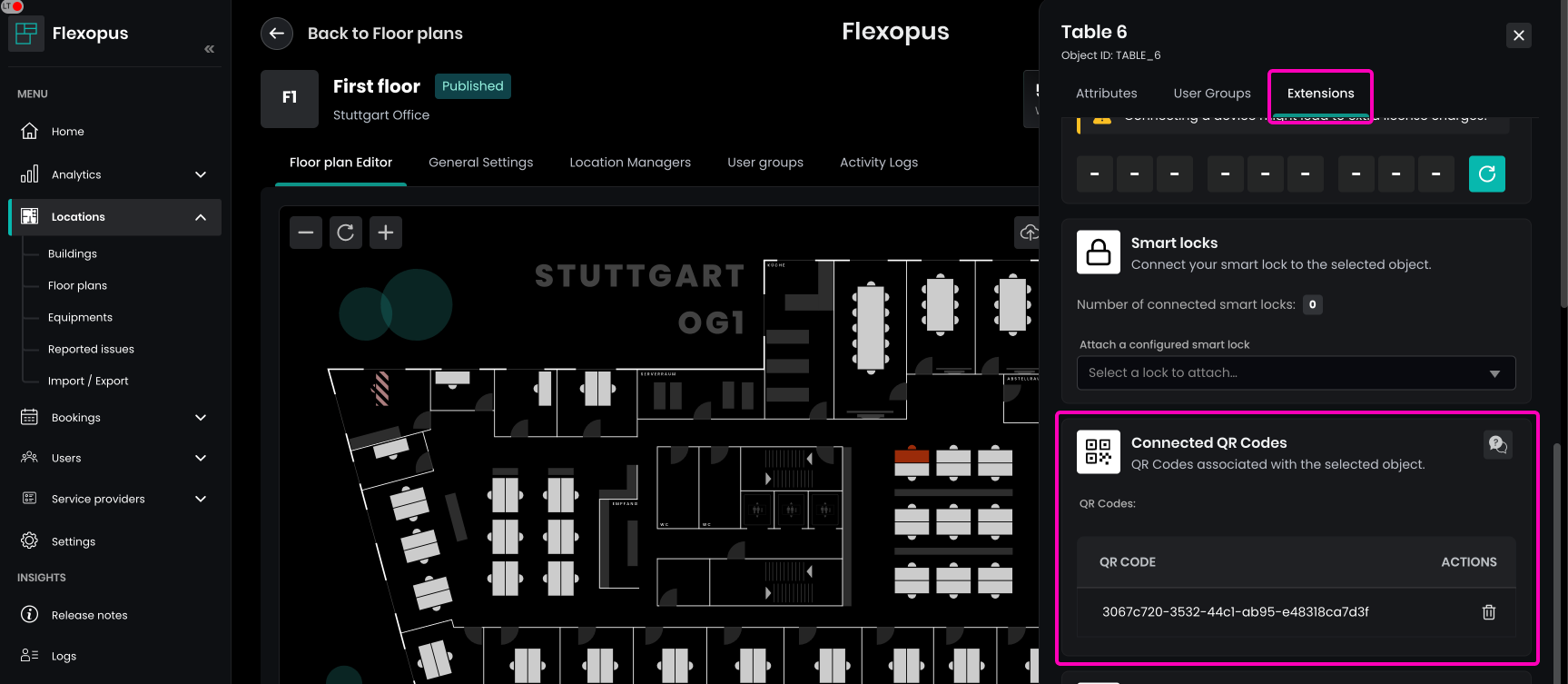Click the back arrow to Floor plans

[x=277, y=34]
